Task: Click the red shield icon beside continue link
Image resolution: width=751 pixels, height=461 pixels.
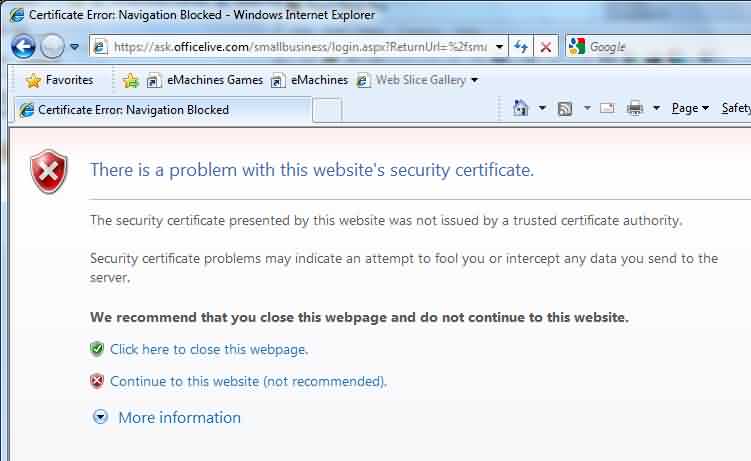Action: pos(97,381)
